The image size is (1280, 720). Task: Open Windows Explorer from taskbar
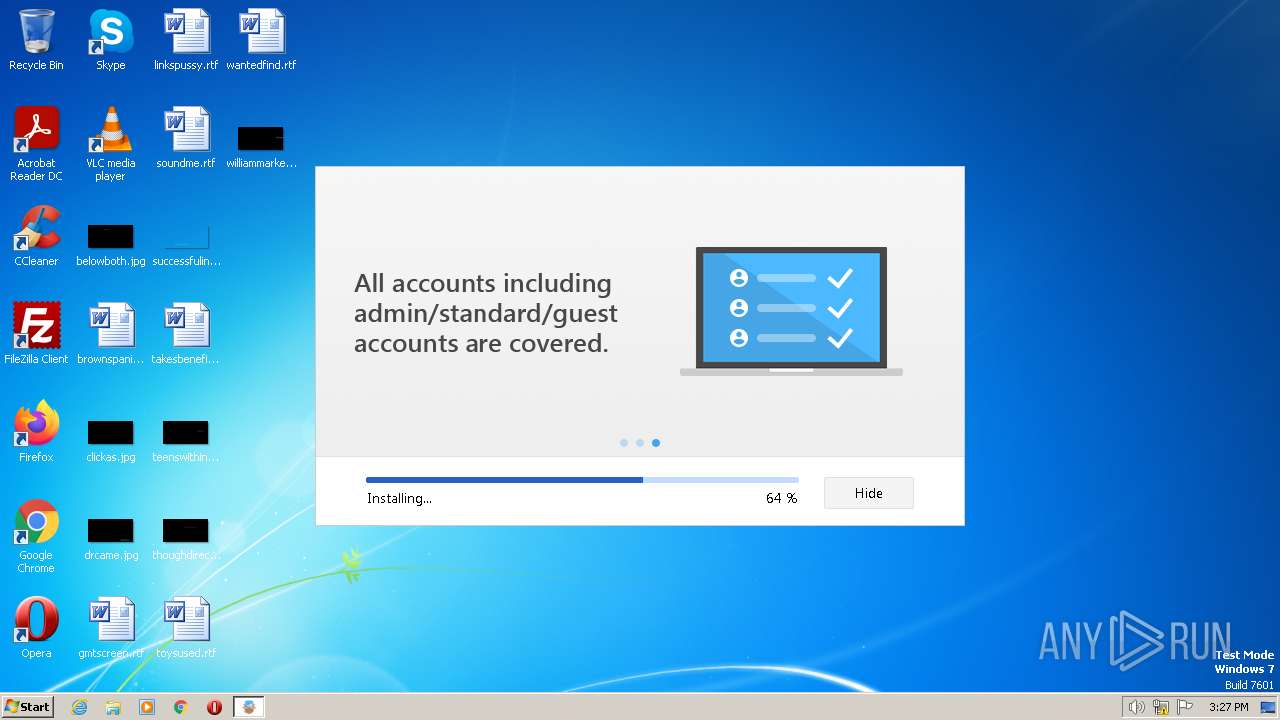click(x=113, y=707)
